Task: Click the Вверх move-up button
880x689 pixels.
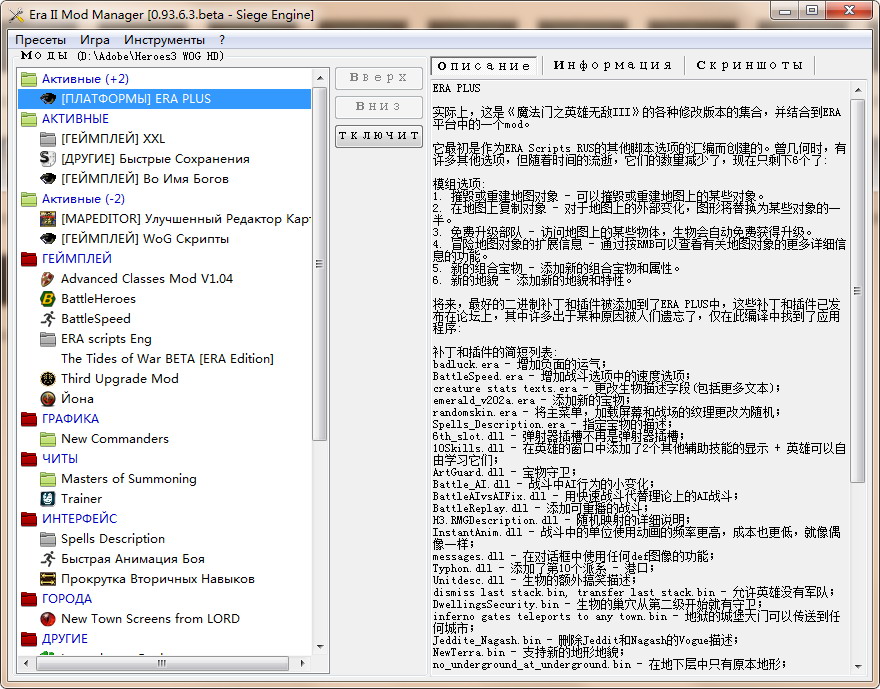Action: click(x=379, y=78)
